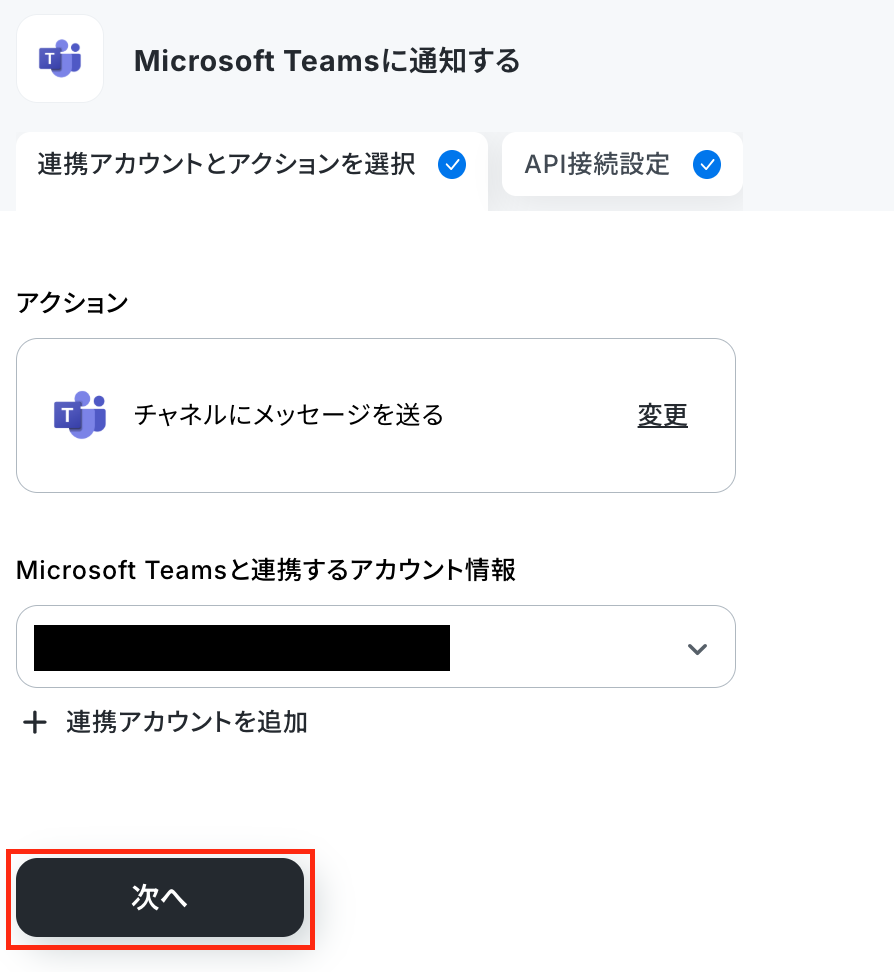Proceed with the 次へ button

160,898
